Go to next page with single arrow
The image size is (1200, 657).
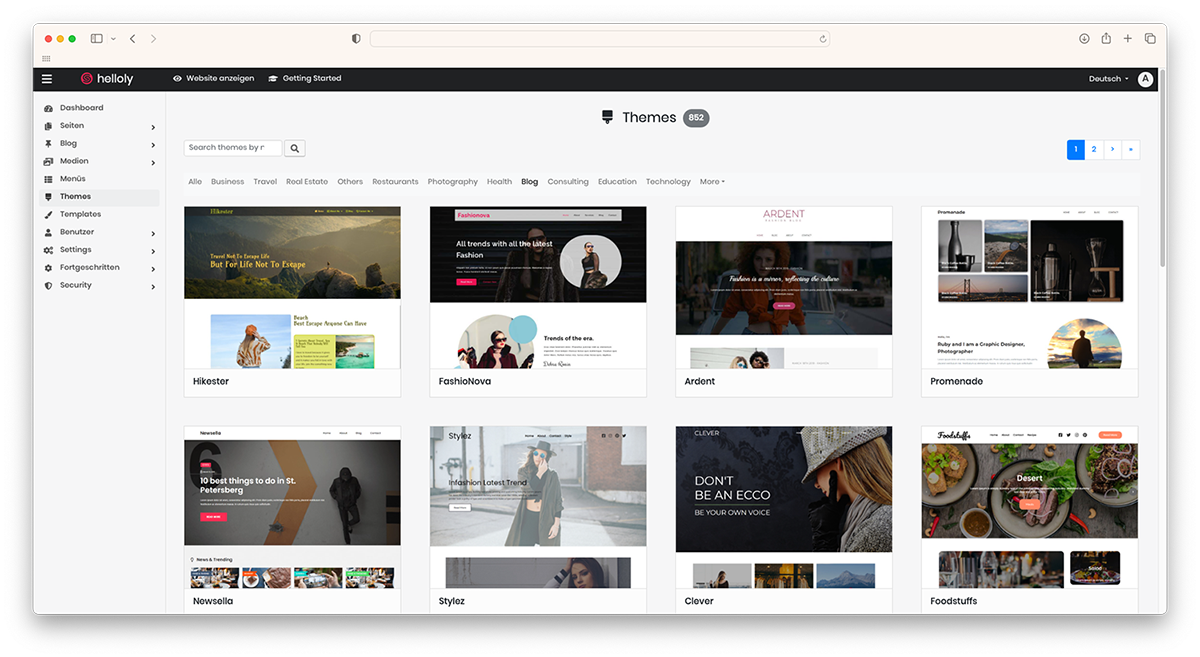coord(1112,150)
